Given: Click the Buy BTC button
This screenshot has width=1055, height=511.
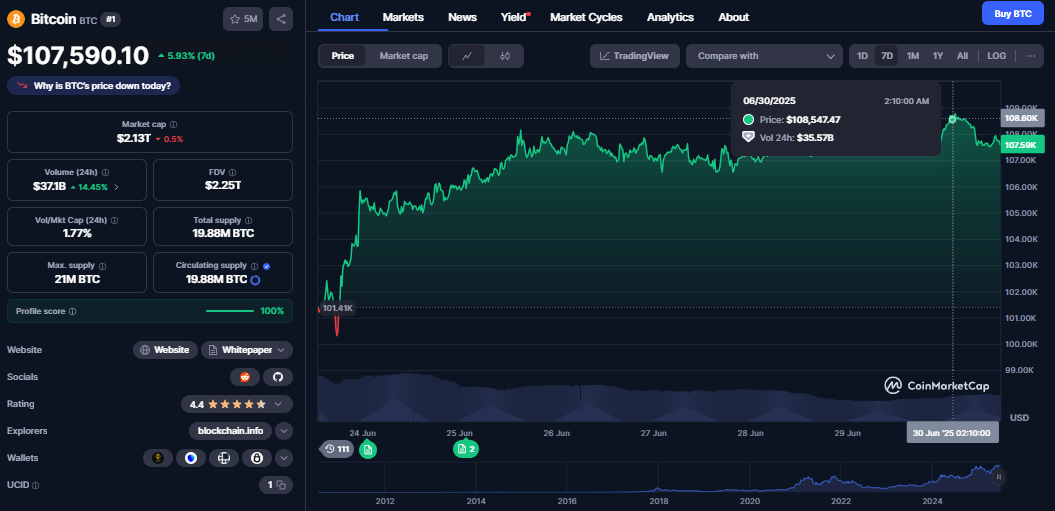Looking at the screenshot, I should [1013, 13].
